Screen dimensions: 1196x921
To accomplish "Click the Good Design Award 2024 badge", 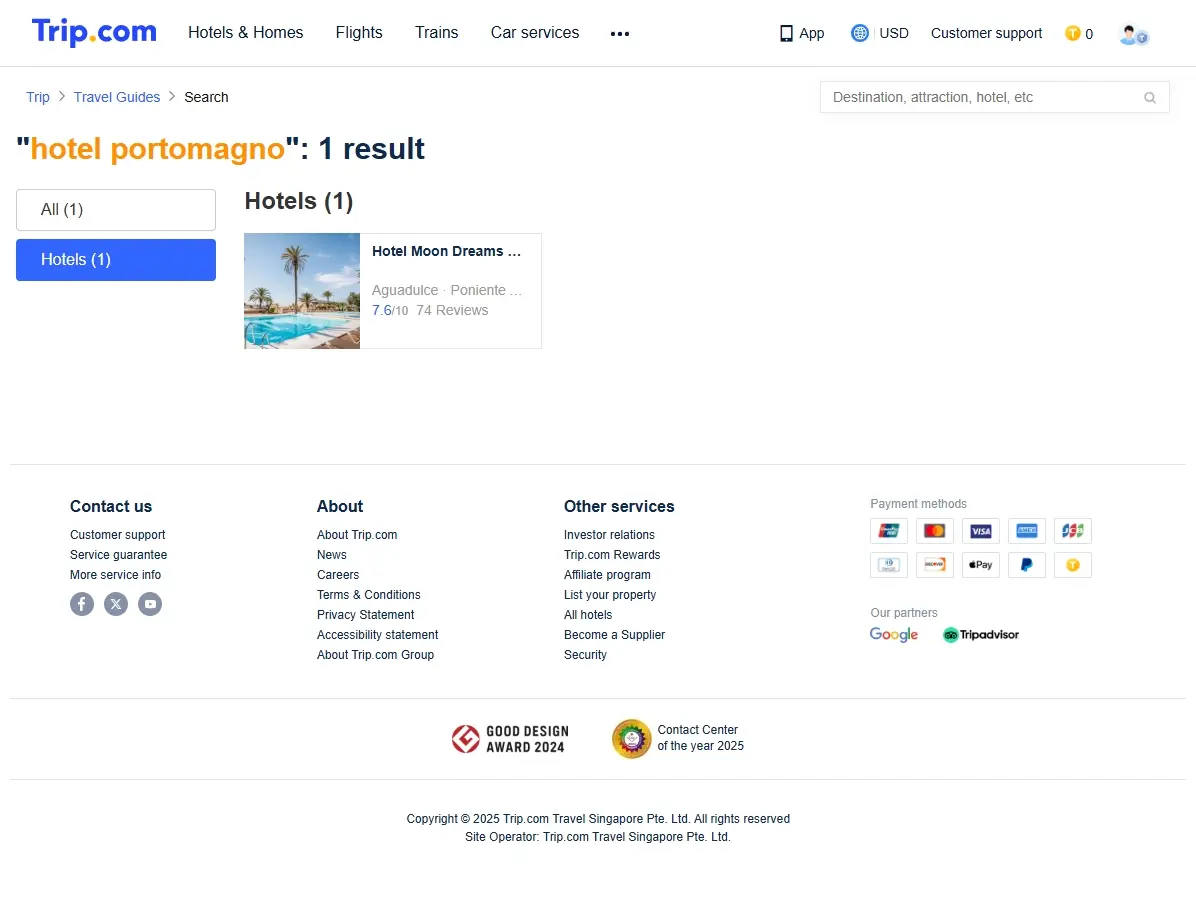I will [510, 739].
